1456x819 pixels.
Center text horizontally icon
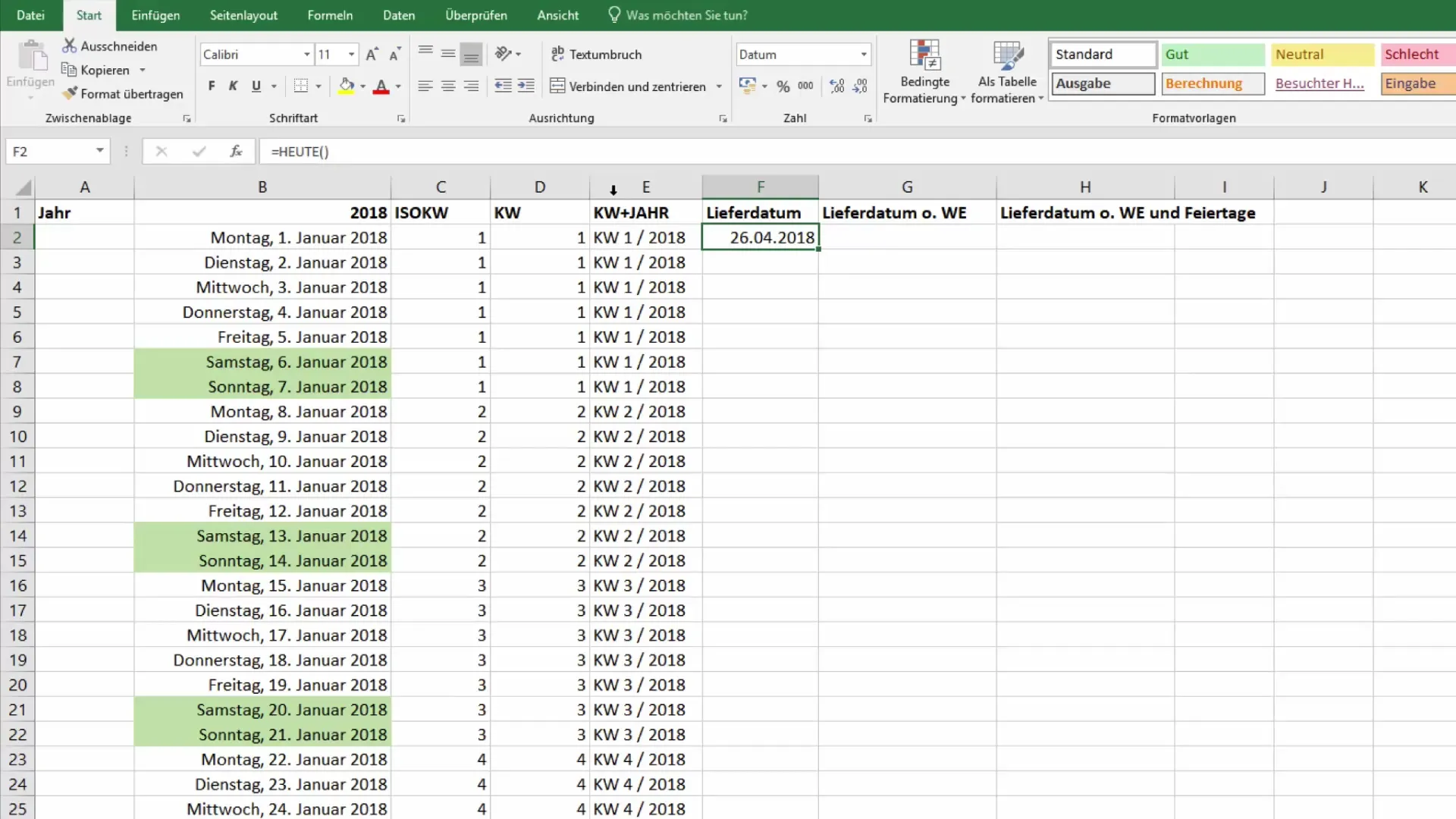click(x=448, y=86)
